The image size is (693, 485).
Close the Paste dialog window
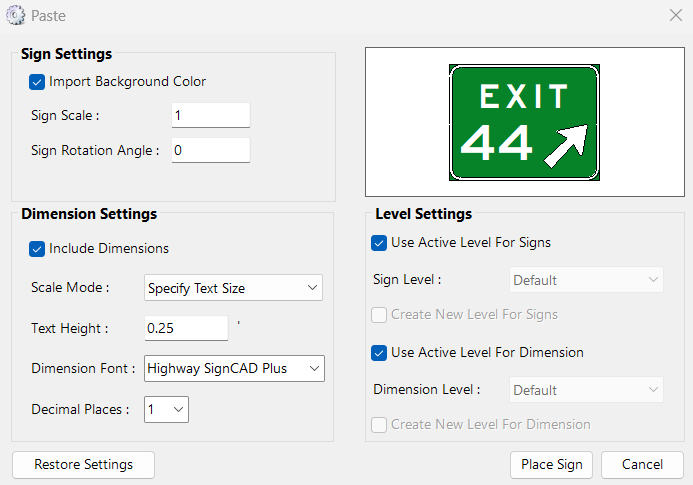675,16
